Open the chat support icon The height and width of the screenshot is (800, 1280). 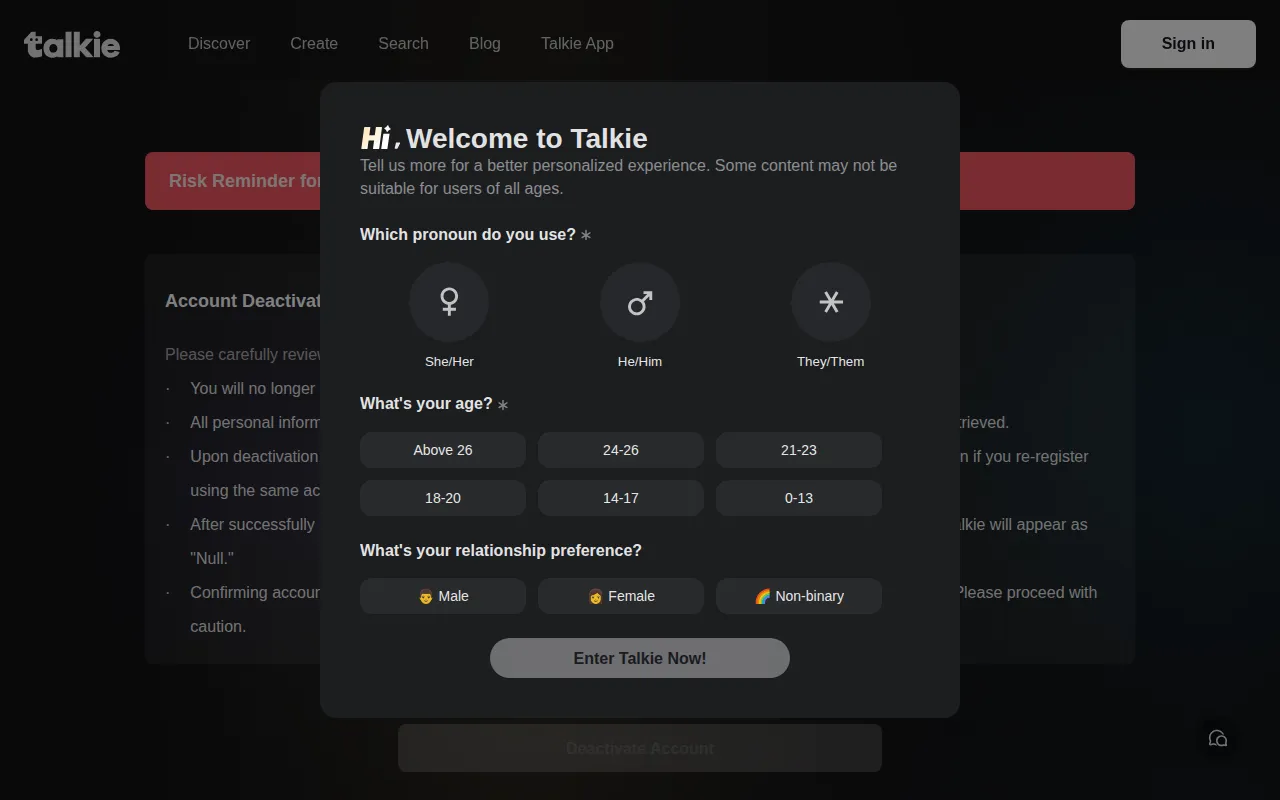click(1218, 739)
